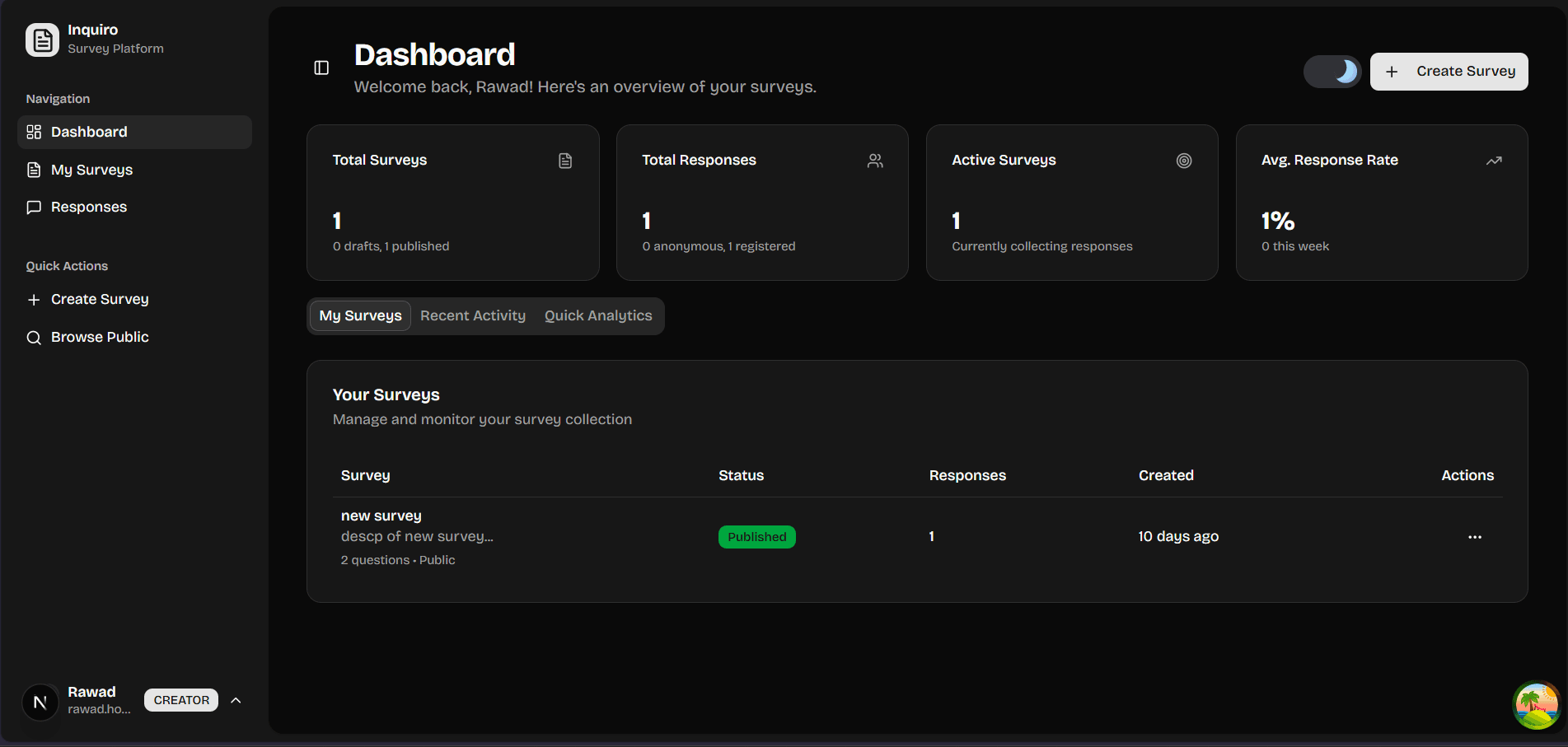Screen dimensions: 1568x747
Task: Click the Total Responses users icon
Action: coord(875,161)
